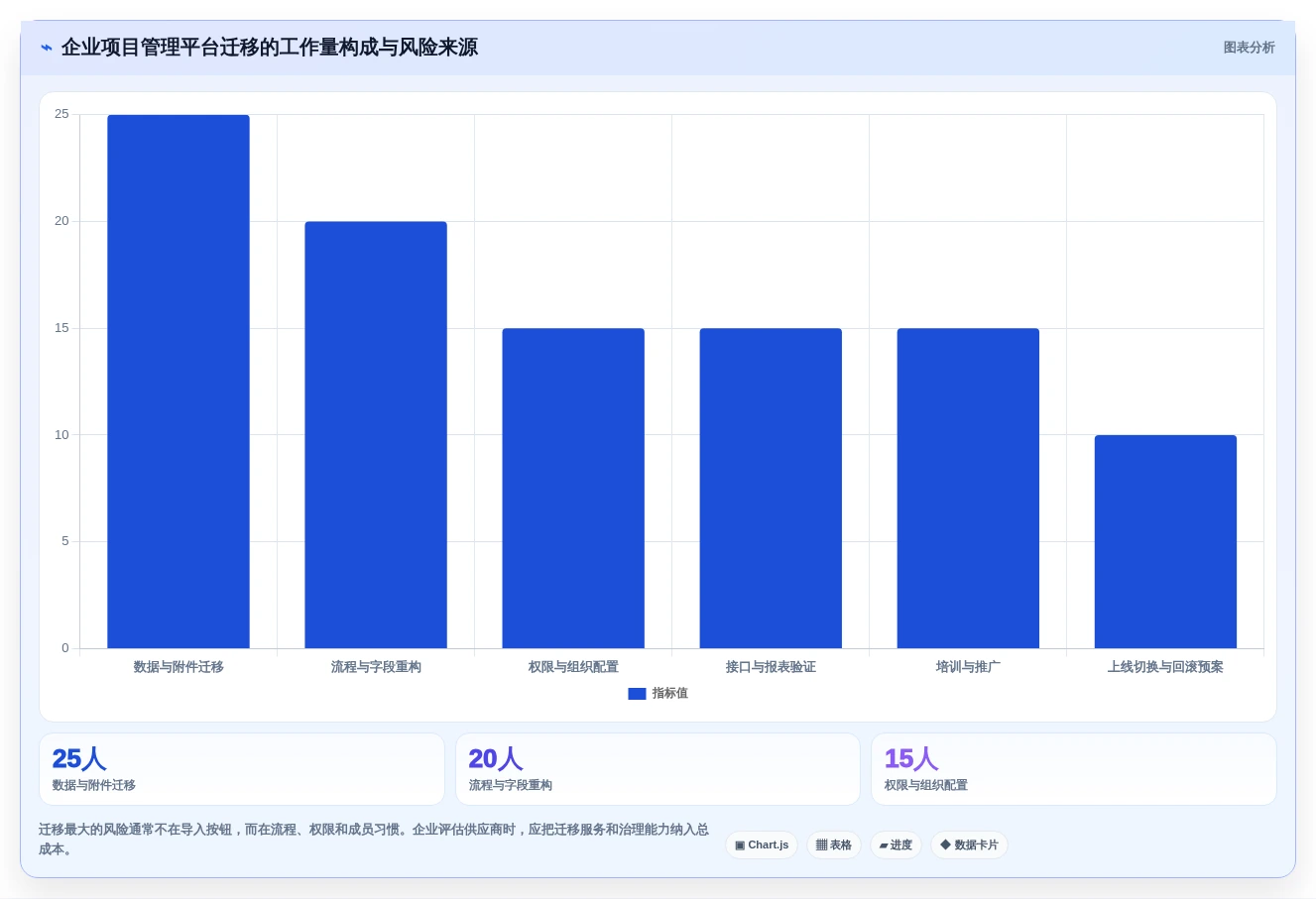
Task: Click the 培训与推广 bar in chart
Action: point(968,489)
